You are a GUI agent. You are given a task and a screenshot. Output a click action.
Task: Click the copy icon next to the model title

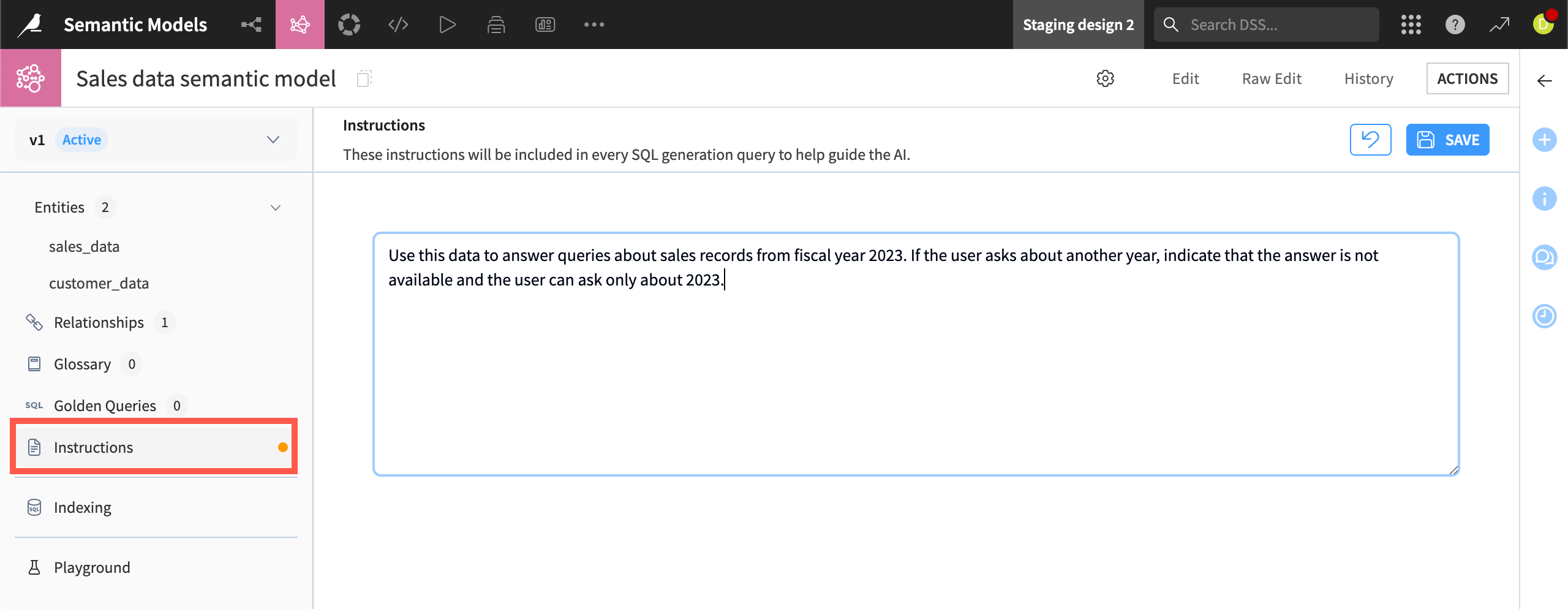coord(364,78)
